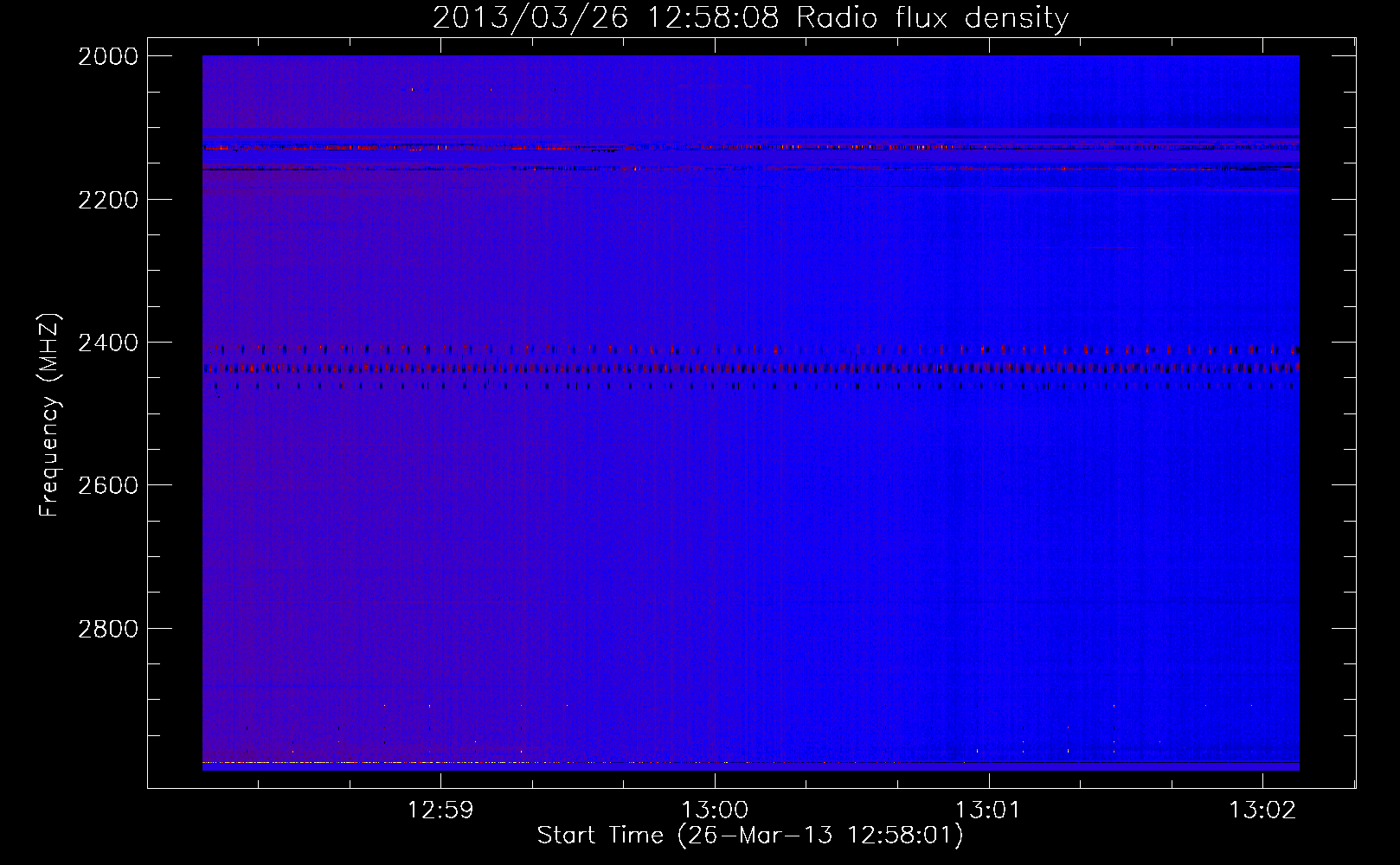Select the 2800 frequency tick label
1400x865 pixels.
coord(108,628)
